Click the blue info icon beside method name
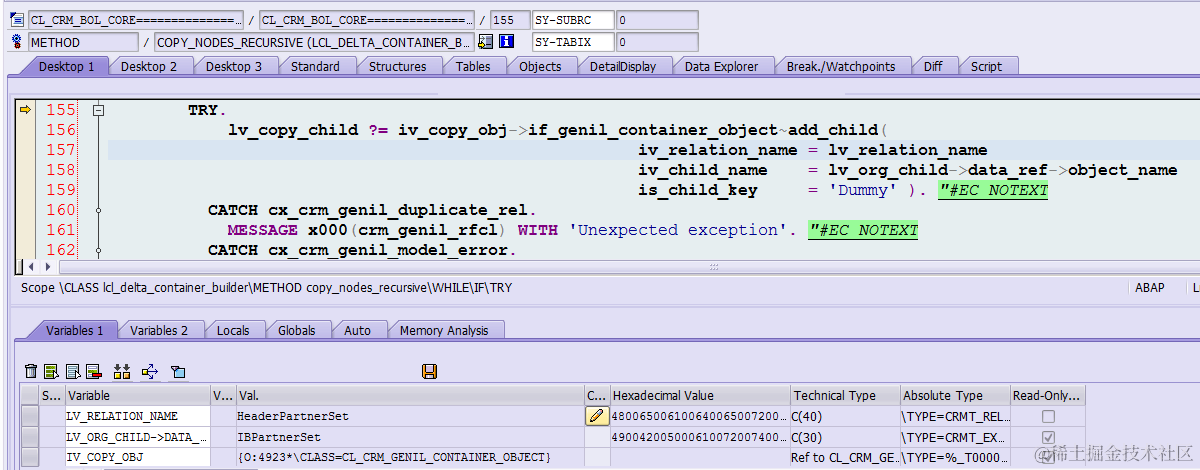The width and height of the screenshot is (1200, 470). [x=506, y=42]
